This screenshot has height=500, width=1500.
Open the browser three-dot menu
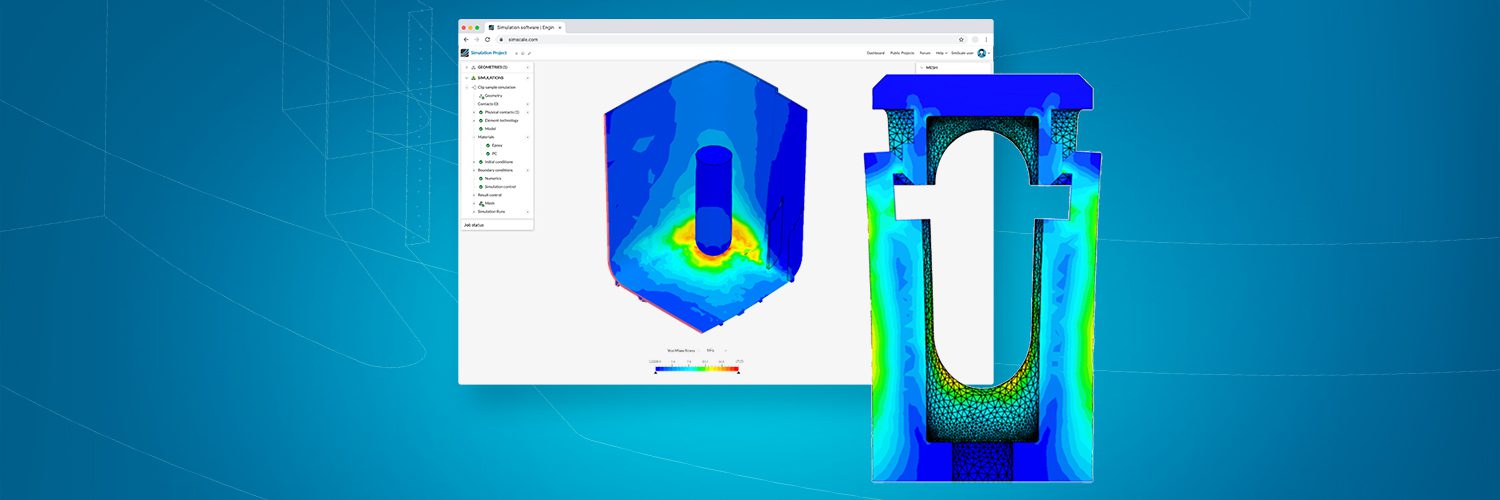[x=986, y=39]
